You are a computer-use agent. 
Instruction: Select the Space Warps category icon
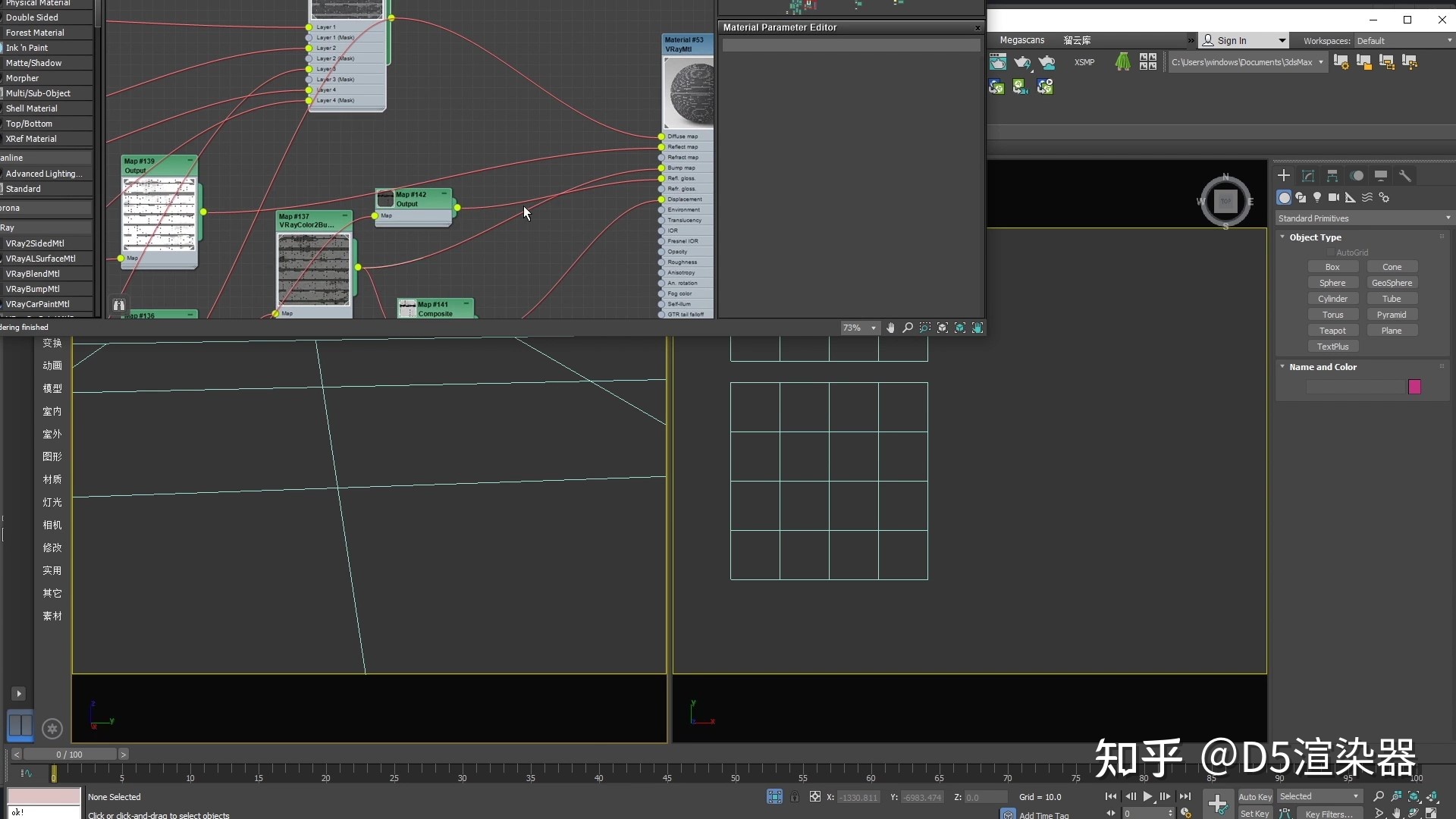tap(1367, 197)
